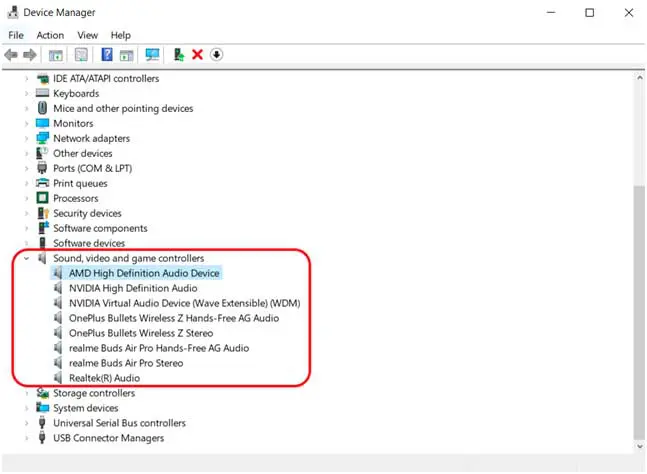Select OnePlus Bullets Wireless Z Hands-Free AG Audio
This screenshot has height=474, width=647.
[174, 318]
